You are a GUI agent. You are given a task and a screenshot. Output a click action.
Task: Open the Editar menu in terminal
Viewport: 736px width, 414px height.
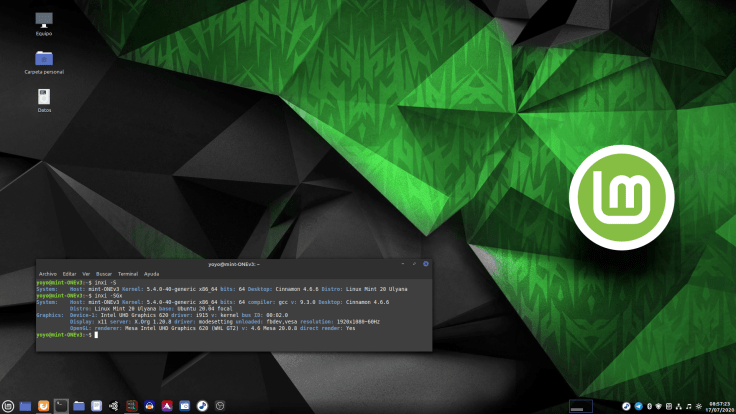(x=70, y=273)
